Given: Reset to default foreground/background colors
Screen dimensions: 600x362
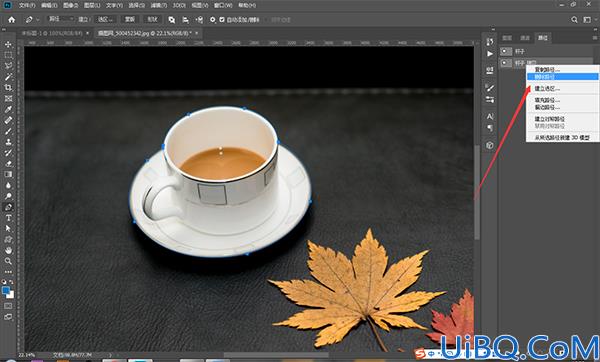Looking at the screenshot, I should (x=4, y=282).
